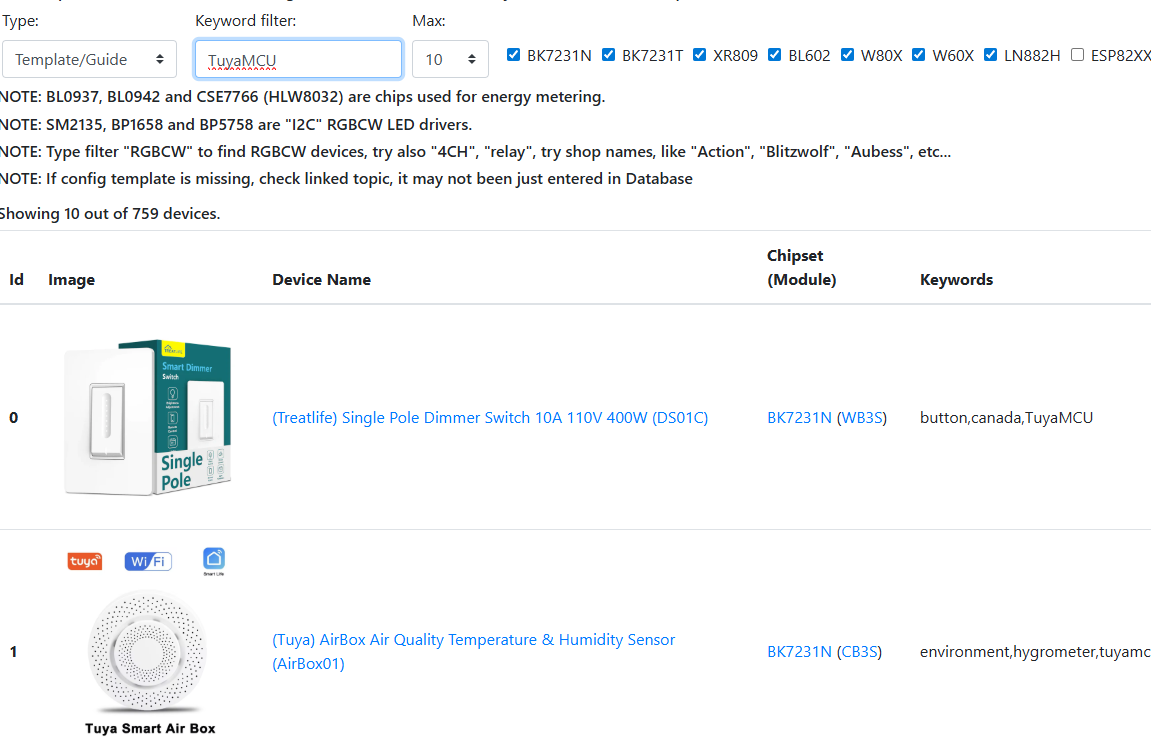1151x744 pixels.
Task: Click the row Id number 0
Action: pos(13,417)
